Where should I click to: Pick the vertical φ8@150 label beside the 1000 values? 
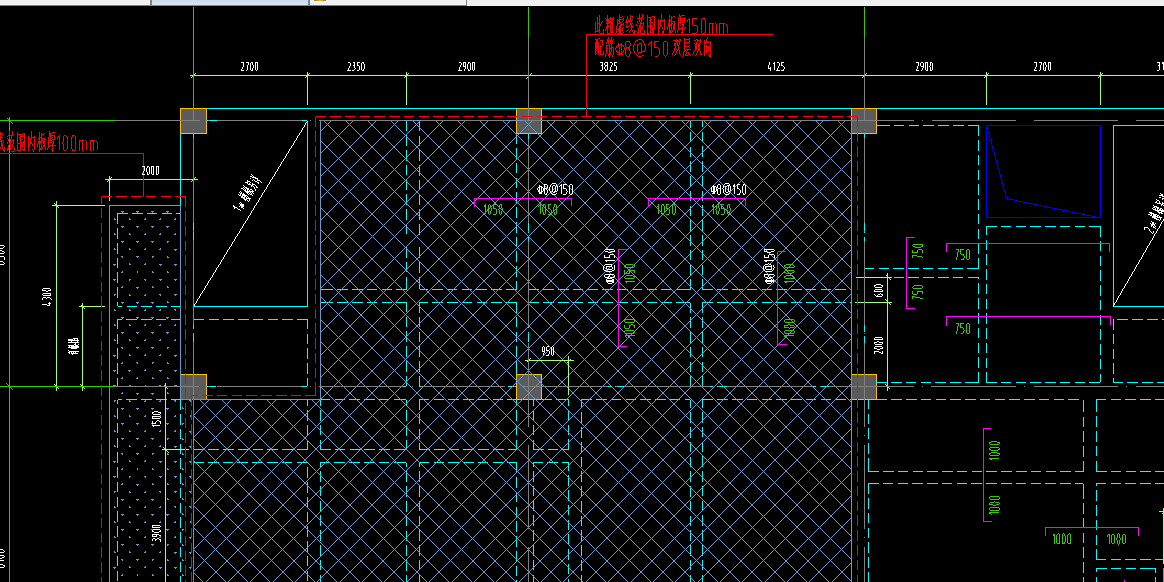(769, 267)
